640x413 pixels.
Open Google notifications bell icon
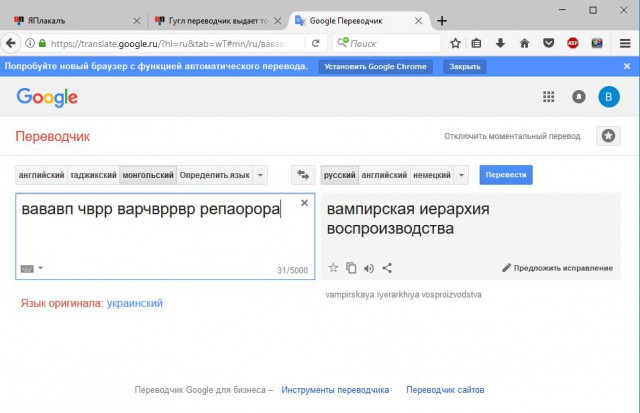[x=579, y=97]
